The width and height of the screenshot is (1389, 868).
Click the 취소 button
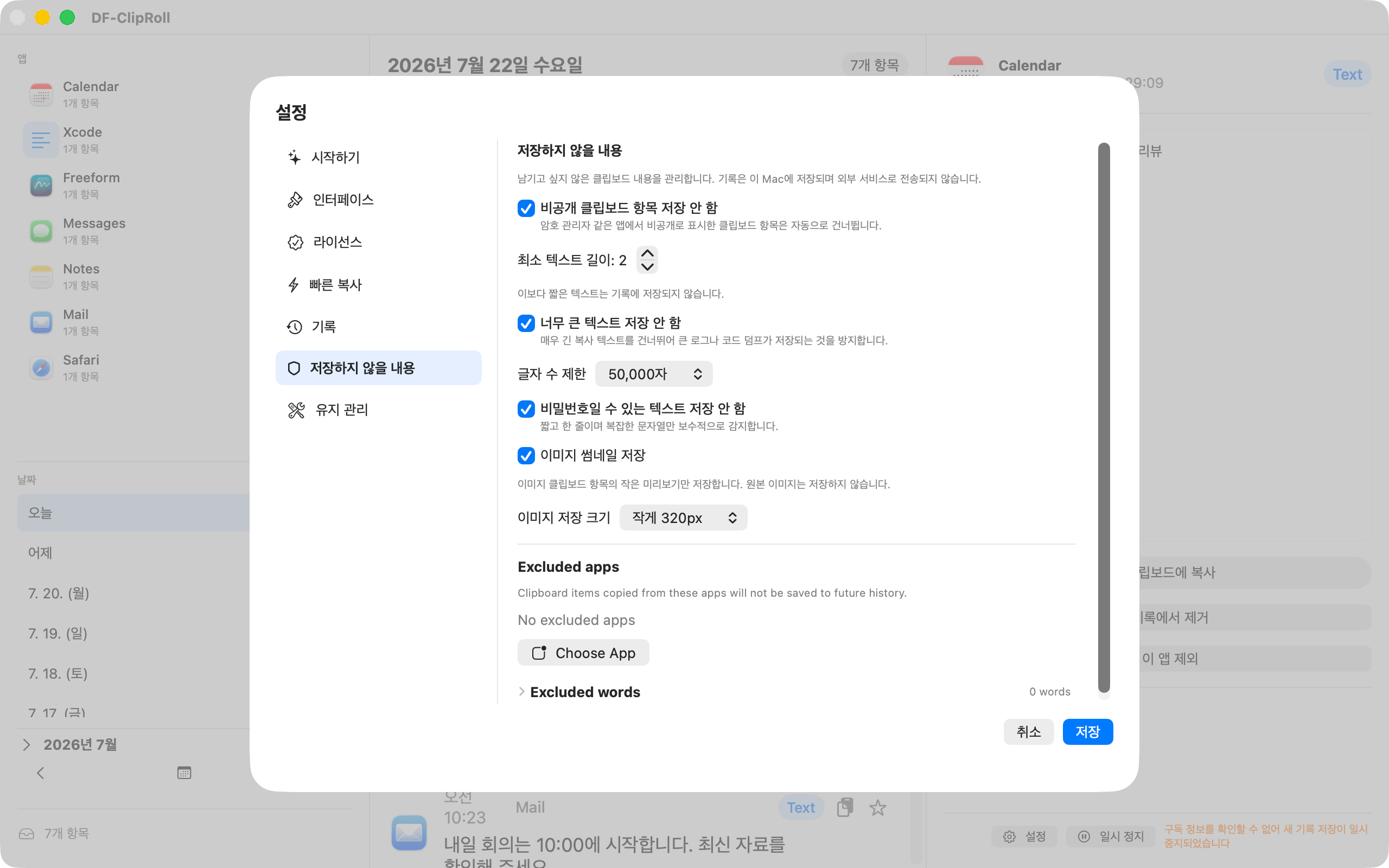click(1029, 732)
